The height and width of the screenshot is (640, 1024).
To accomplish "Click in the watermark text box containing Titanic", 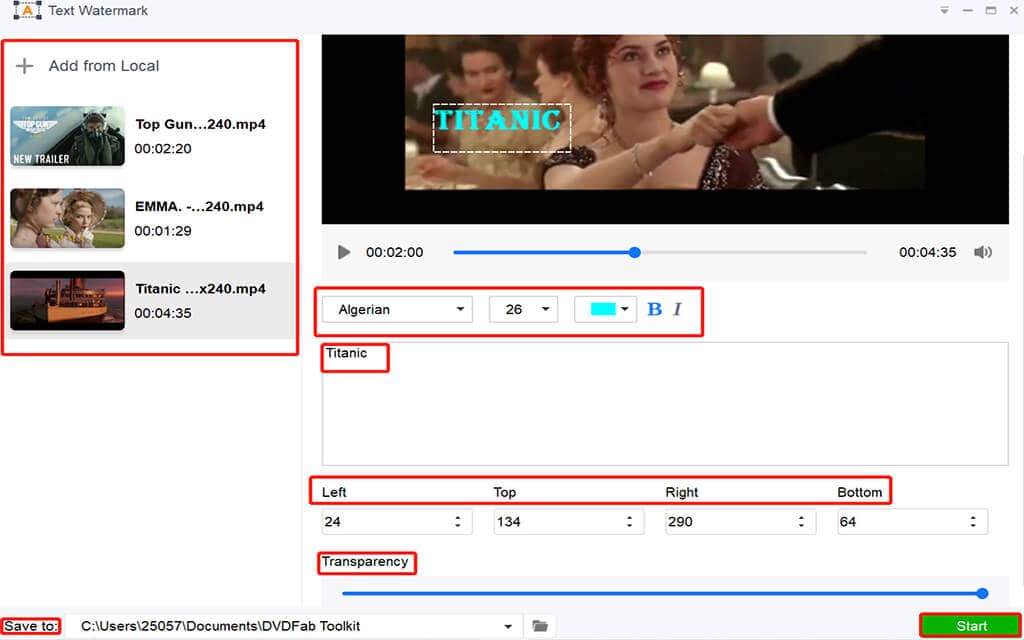I will pos(665,404).
